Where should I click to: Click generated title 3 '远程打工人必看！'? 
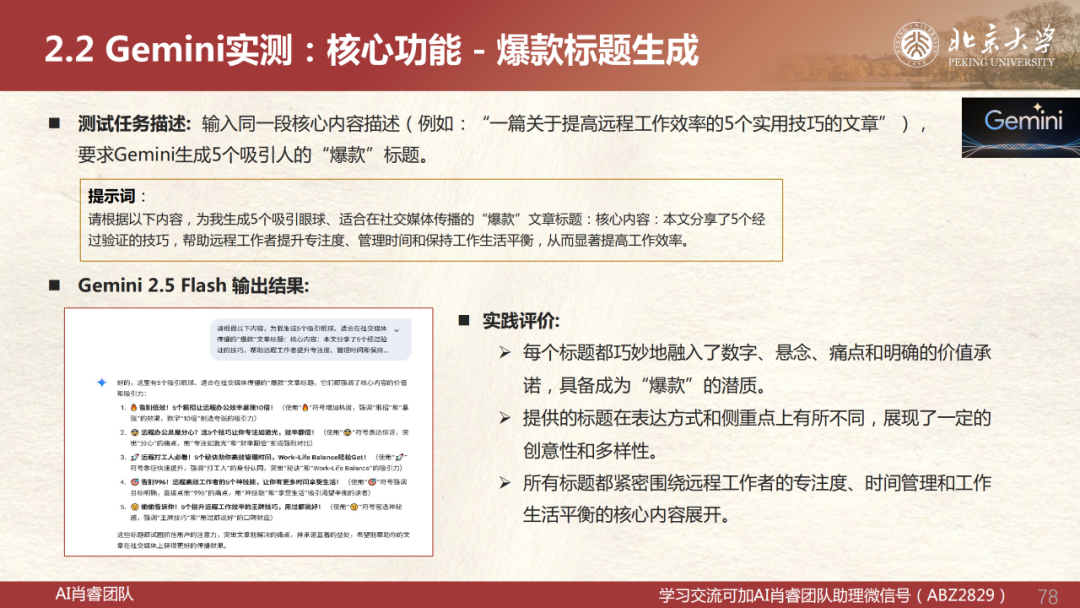point(269,462)
